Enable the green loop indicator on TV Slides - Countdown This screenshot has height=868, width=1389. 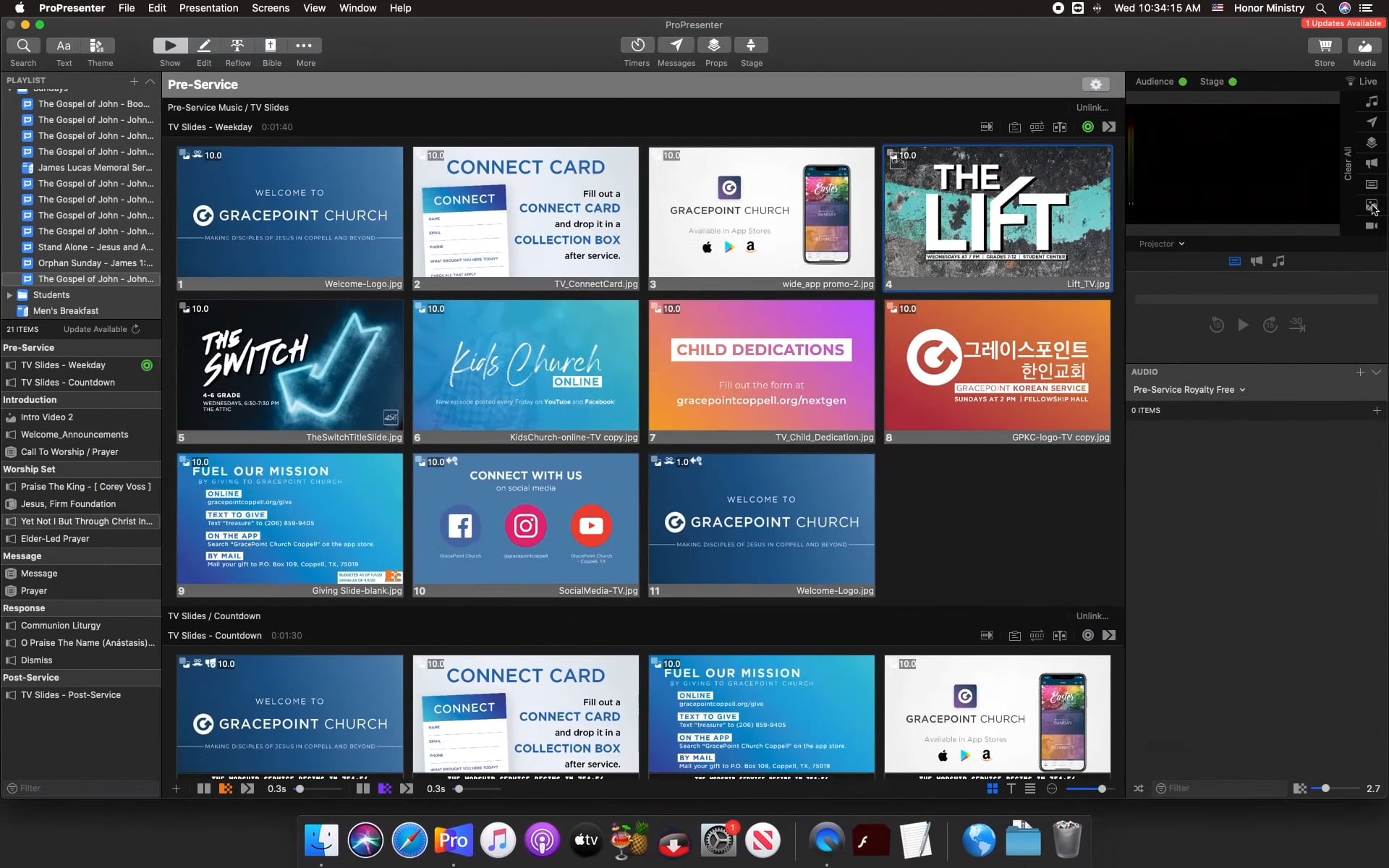pos(1087,635)
